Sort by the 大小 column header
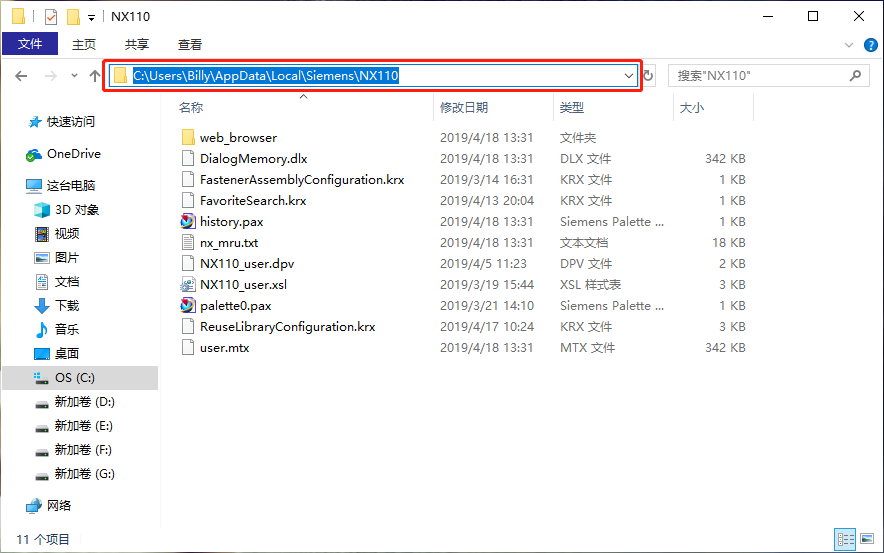This screenshot has height=553, width=884. (692, 108)
